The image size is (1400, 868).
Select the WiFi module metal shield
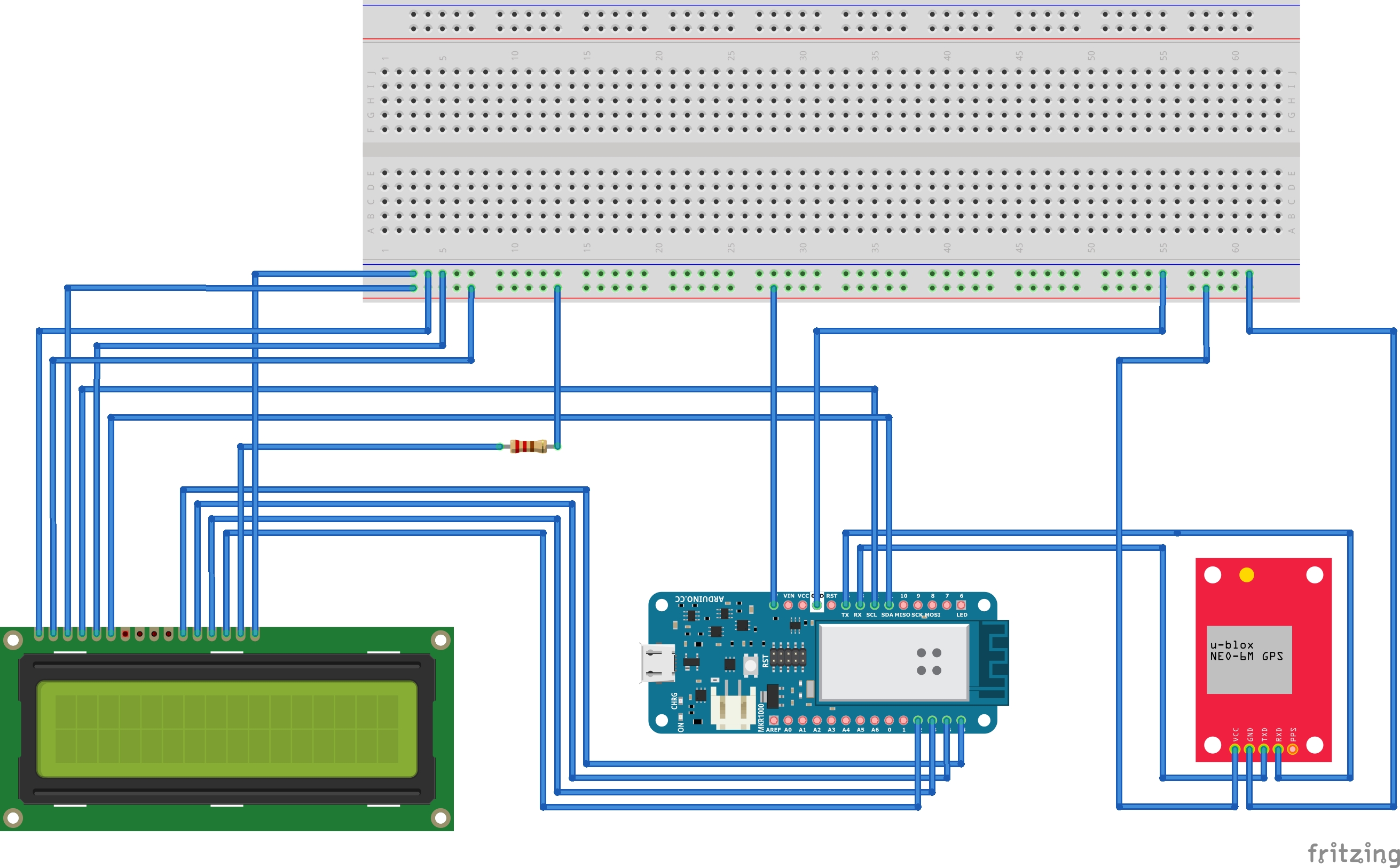pos(893,662)
